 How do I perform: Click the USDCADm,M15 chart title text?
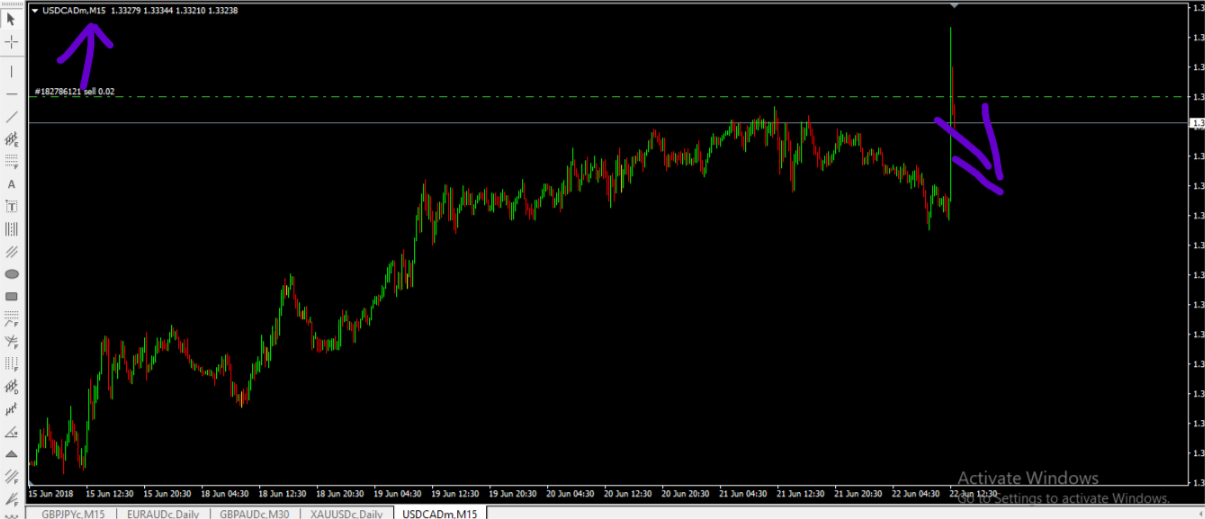[x=74, y=10]
